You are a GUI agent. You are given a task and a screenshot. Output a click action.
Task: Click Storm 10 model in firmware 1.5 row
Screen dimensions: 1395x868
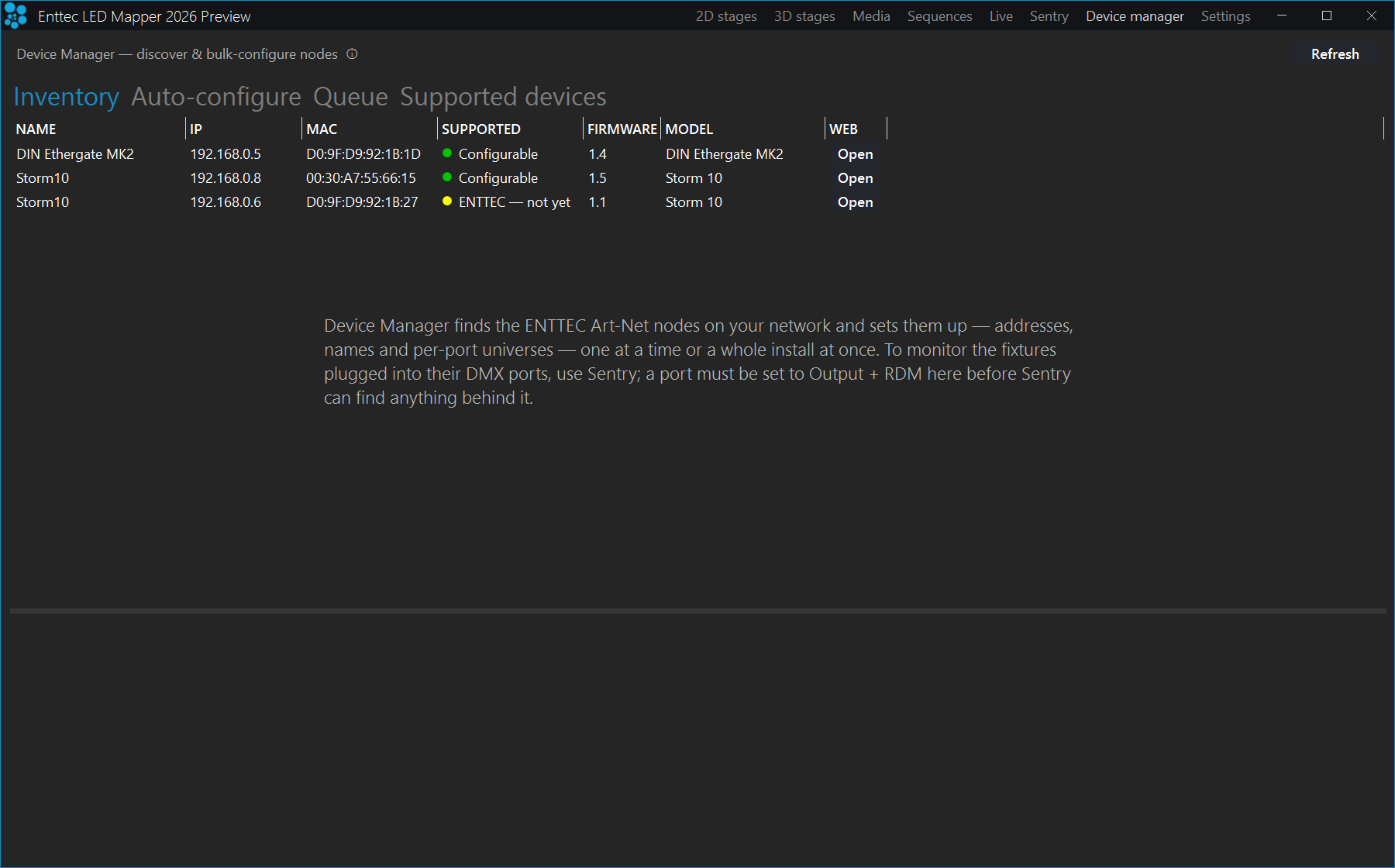[694, 178]
